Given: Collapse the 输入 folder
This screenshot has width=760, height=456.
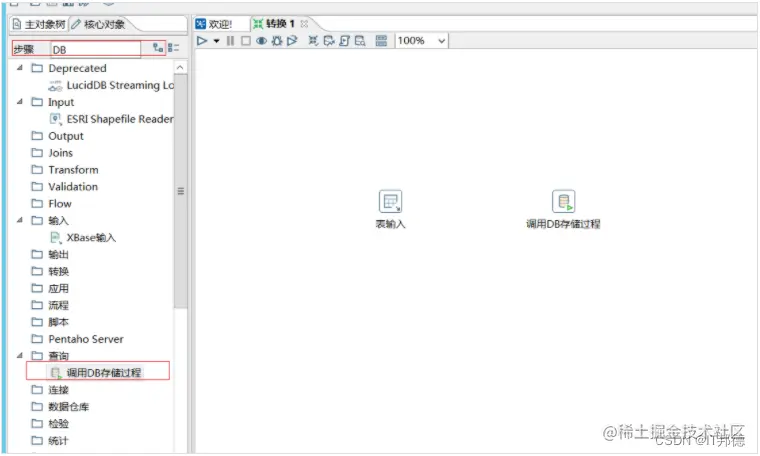Looking at the screenshot, I should tap(20, 220).
